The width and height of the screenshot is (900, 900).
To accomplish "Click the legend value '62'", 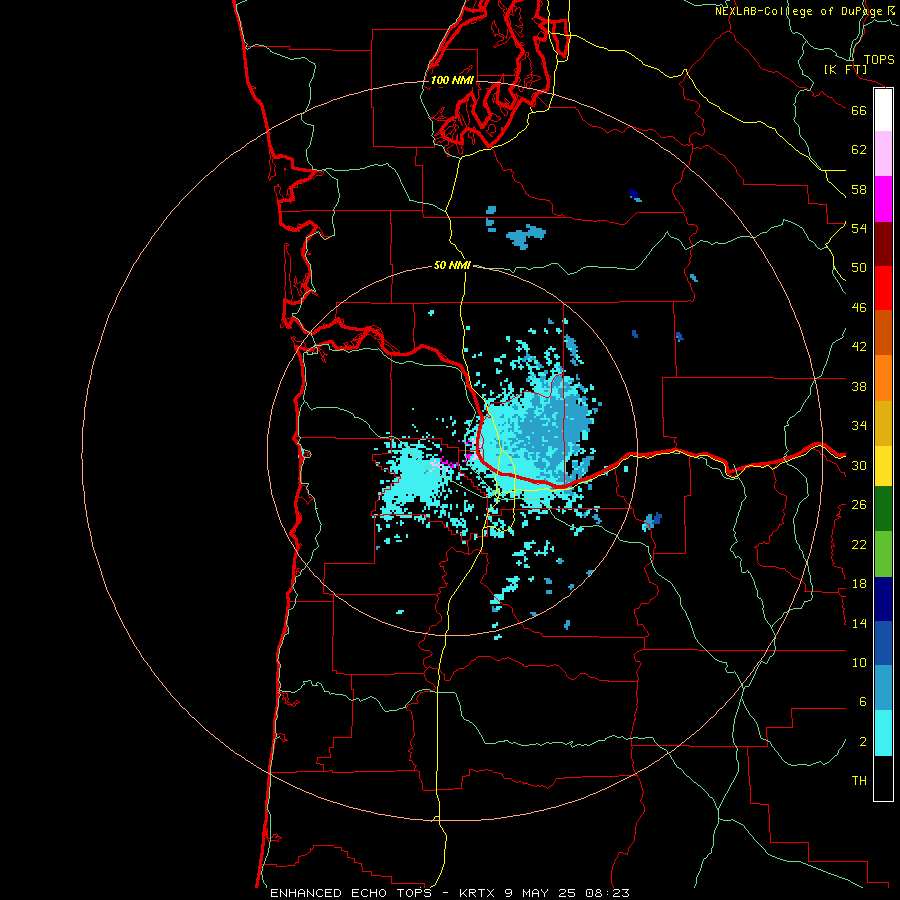I will (x=859, y=150).
